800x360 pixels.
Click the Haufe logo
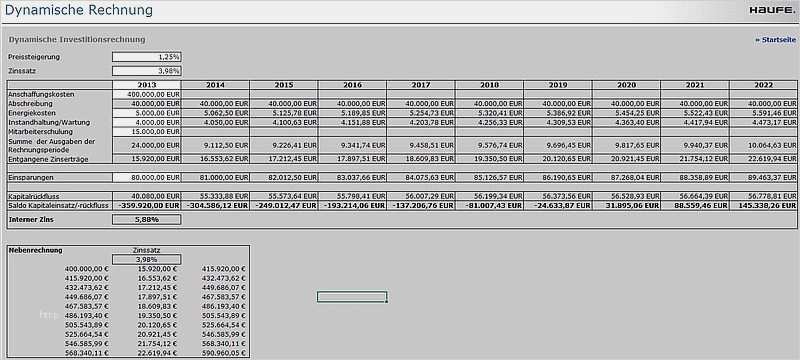[x=771, y=10]
